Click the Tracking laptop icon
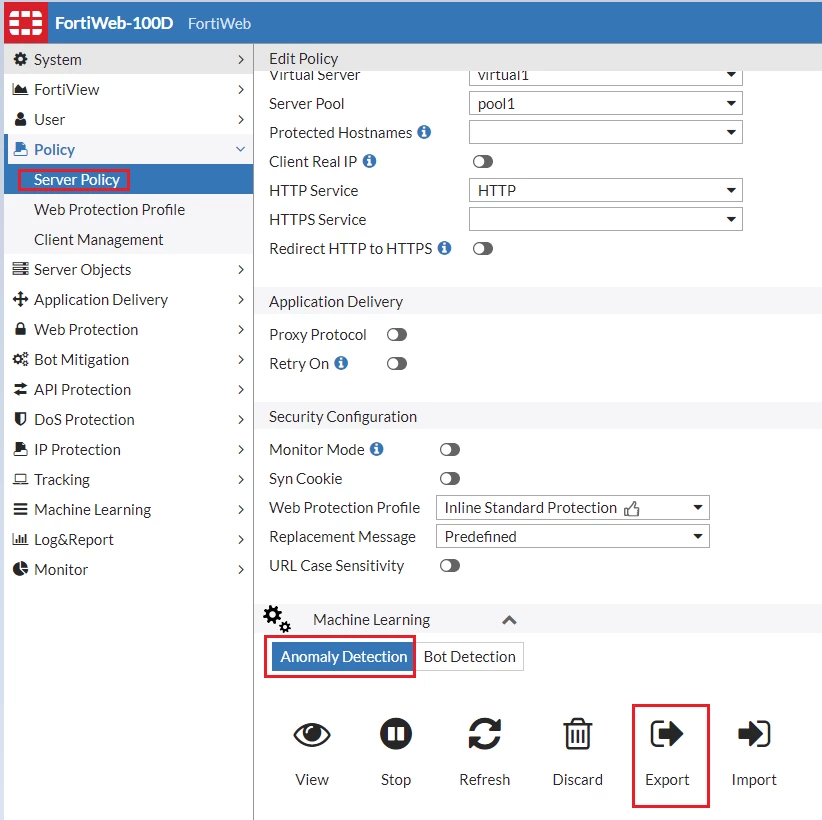This screenshot has height=820, width=822. (20, 479)
